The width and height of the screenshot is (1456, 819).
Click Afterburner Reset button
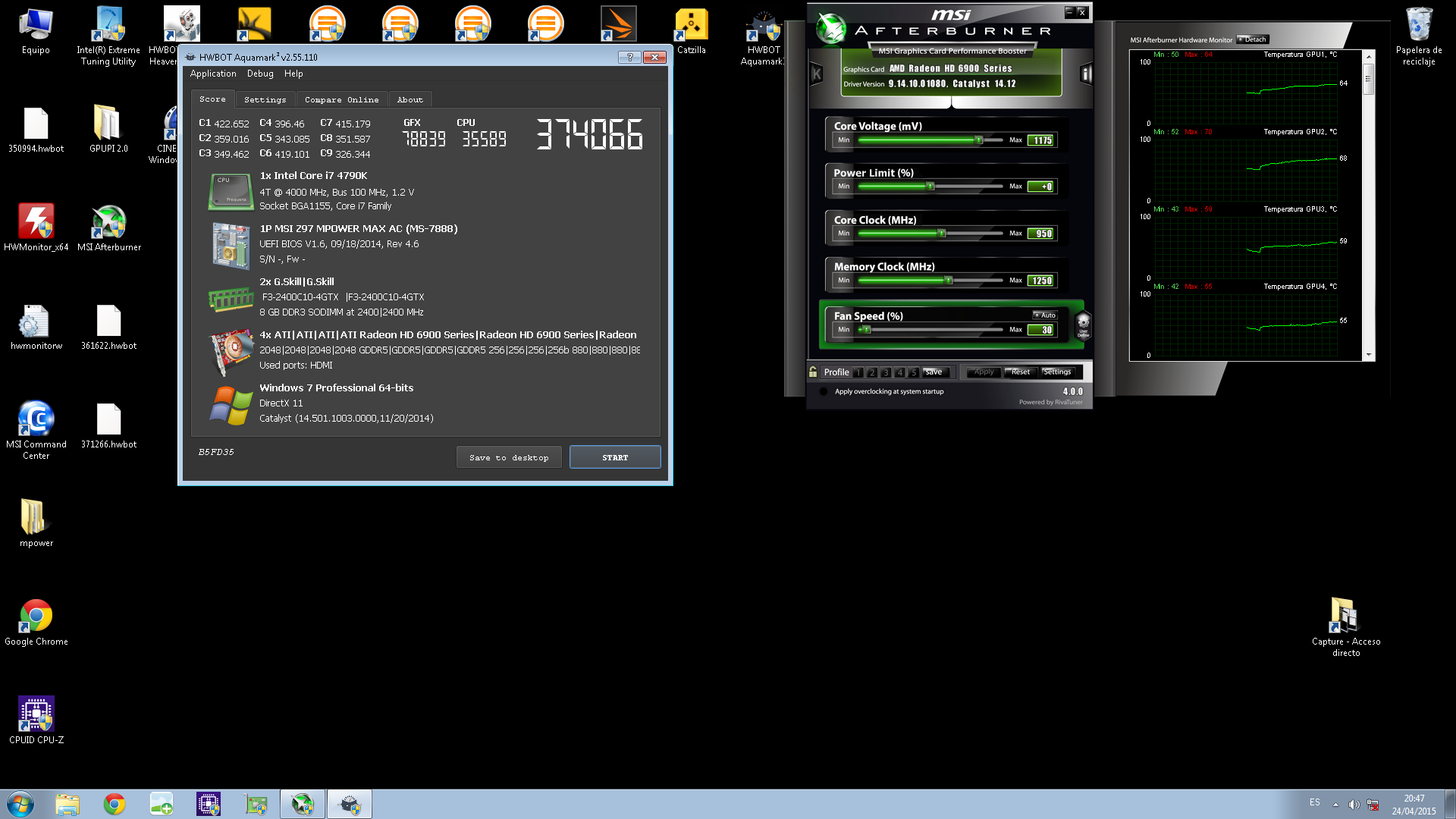[x=1021, y=372]
